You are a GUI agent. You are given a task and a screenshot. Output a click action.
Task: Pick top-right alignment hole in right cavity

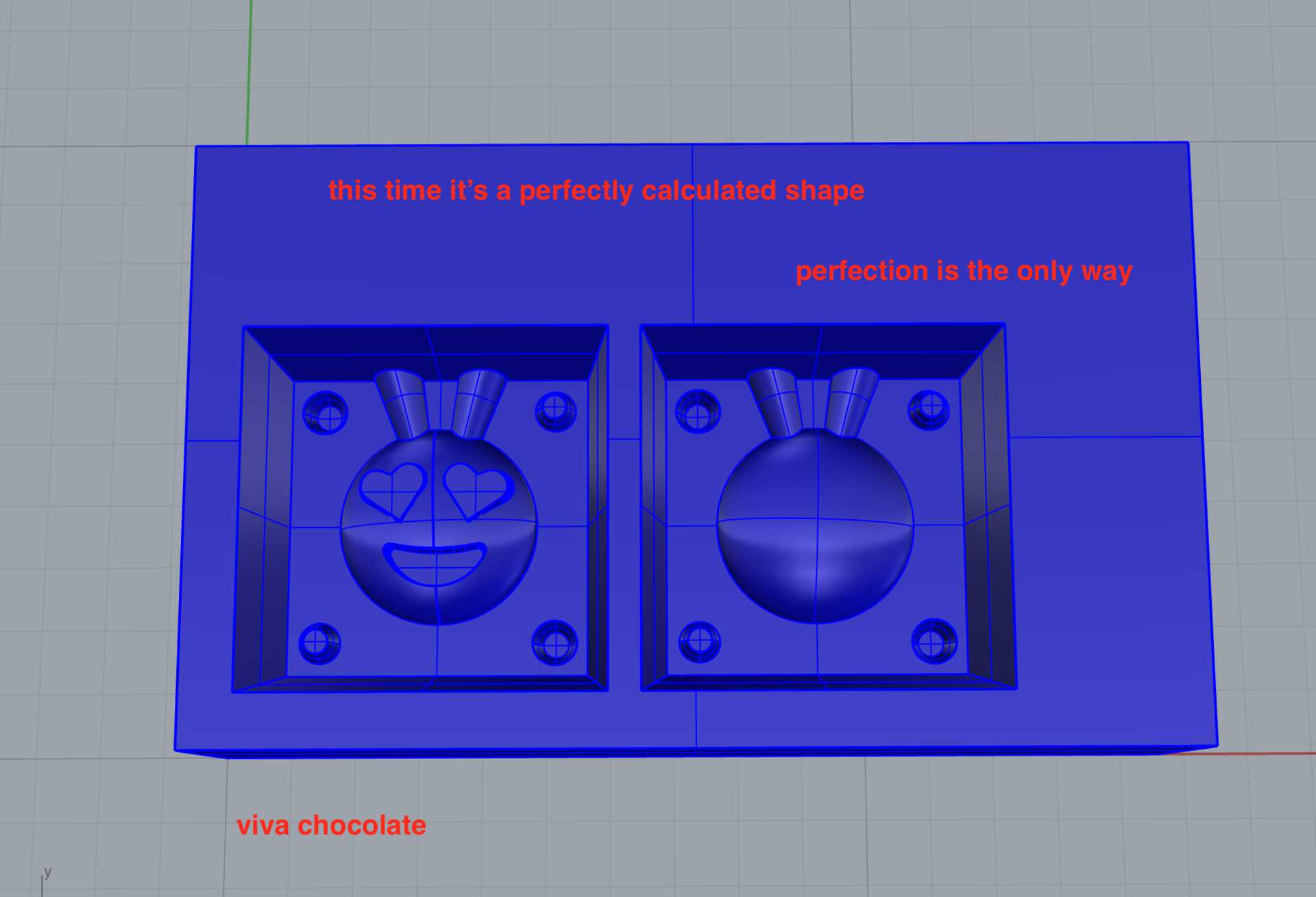pyautogui.click(x=929, y=409)
